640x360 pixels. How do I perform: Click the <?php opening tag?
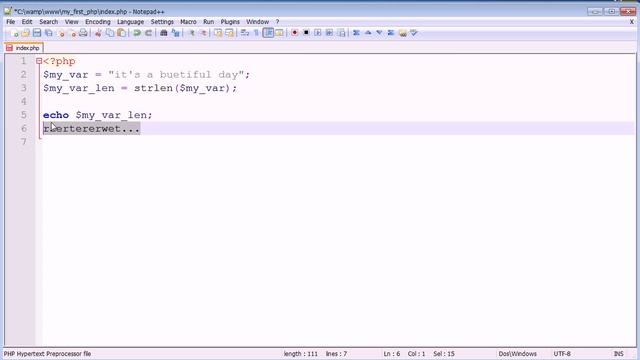(59, 61)
